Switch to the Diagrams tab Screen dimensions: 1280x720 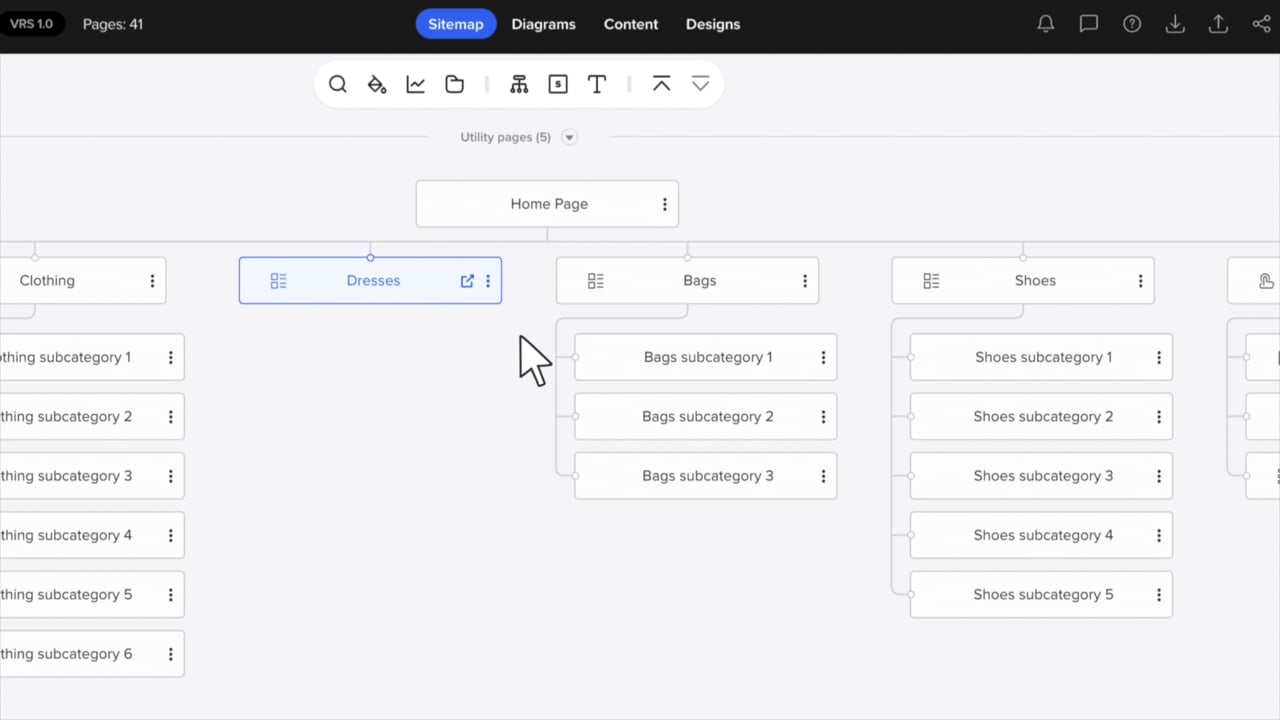pos(544,24)
